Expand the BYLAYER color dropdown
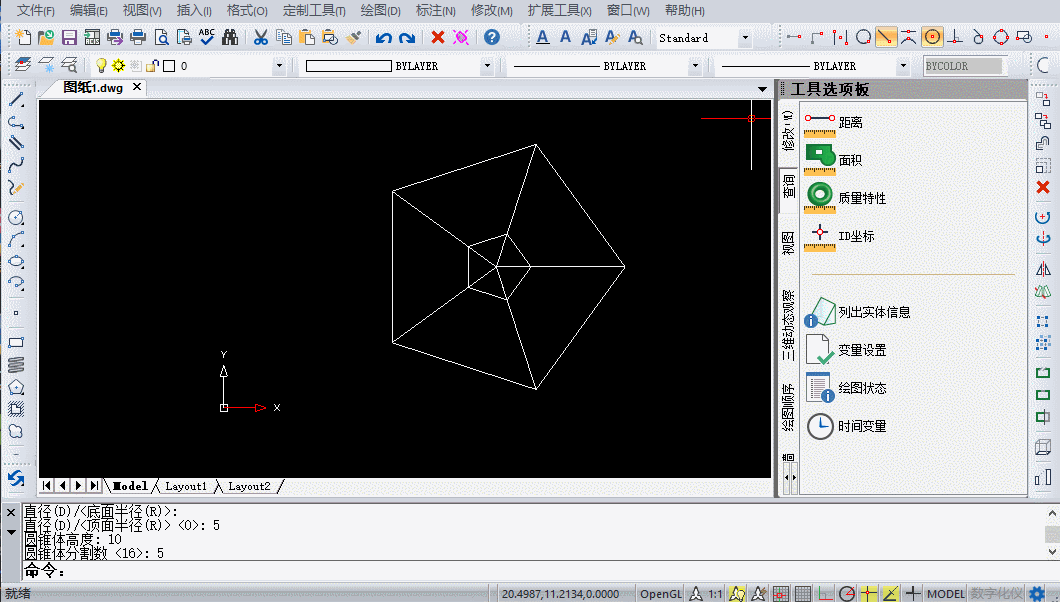The width and height of the screenshot is (1060, 602). 487,66
